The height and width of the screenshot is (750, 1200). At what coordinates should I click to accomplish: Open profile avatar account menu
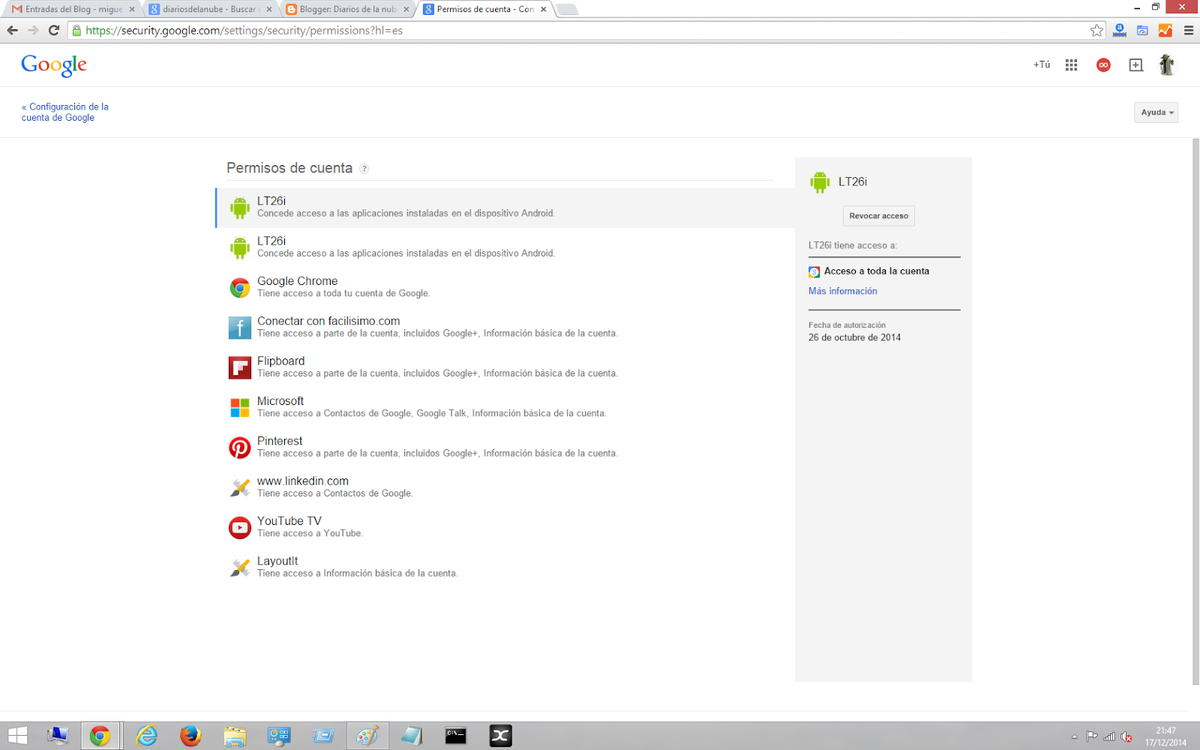(x=1166, y=65)
